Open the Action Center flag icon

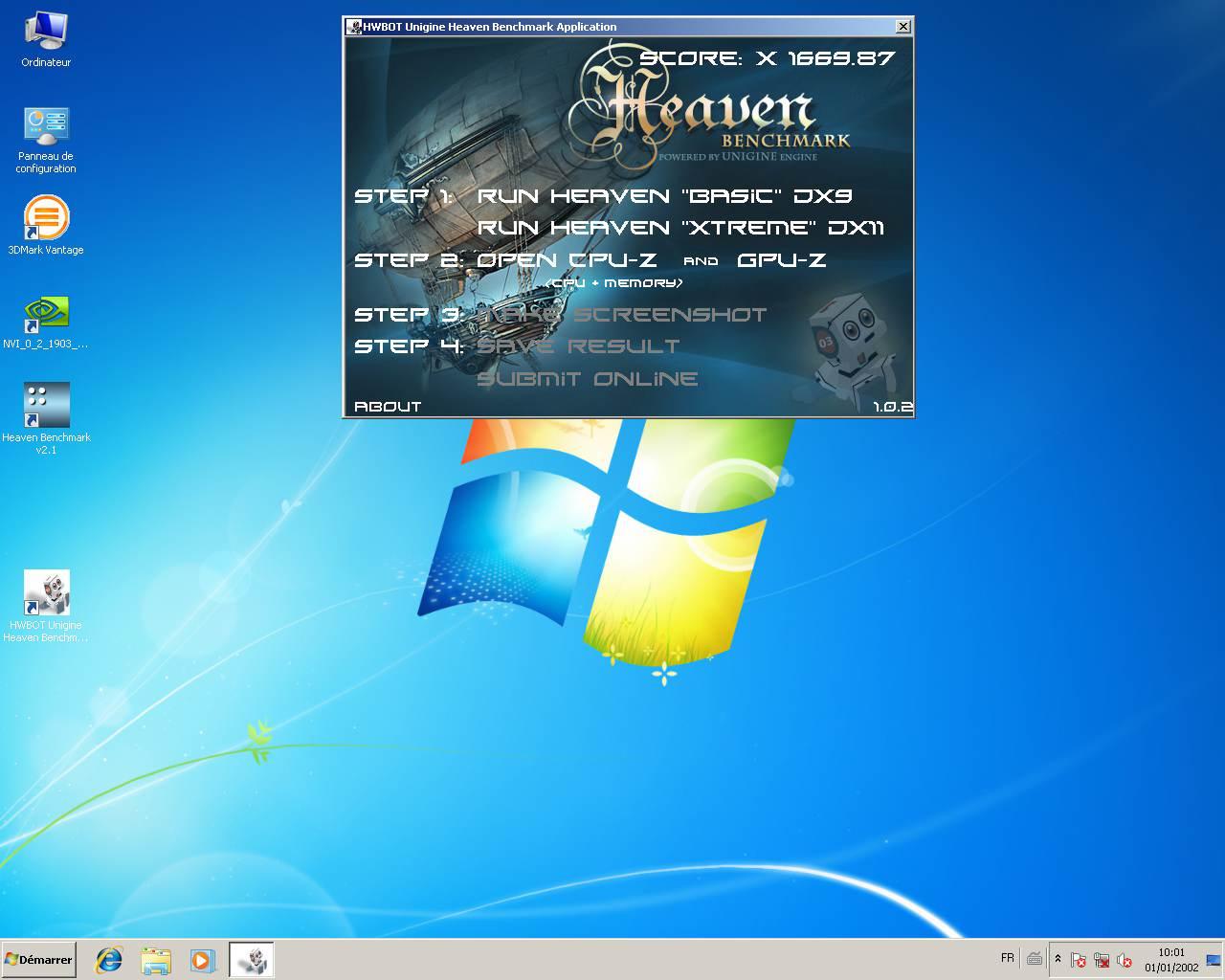tap(1078, 960)
